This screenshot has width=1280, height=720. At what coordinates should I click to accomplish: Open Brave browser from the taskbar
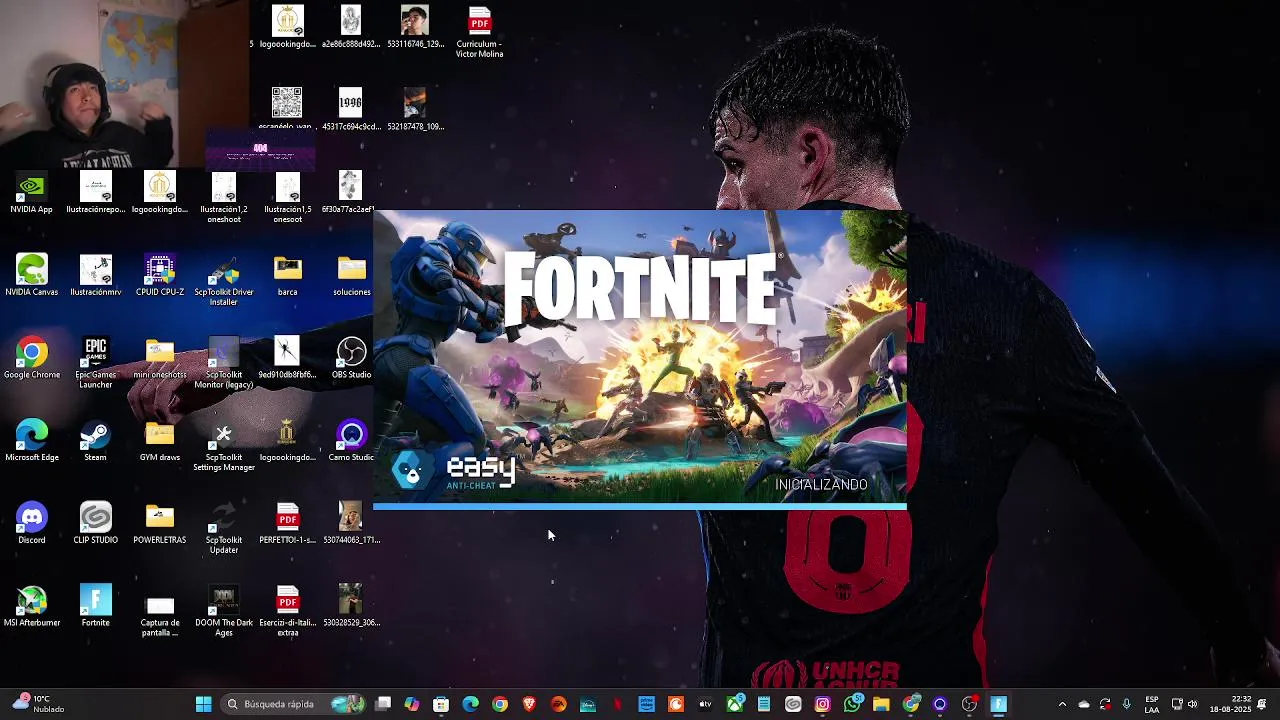click(x=529, y=704)
